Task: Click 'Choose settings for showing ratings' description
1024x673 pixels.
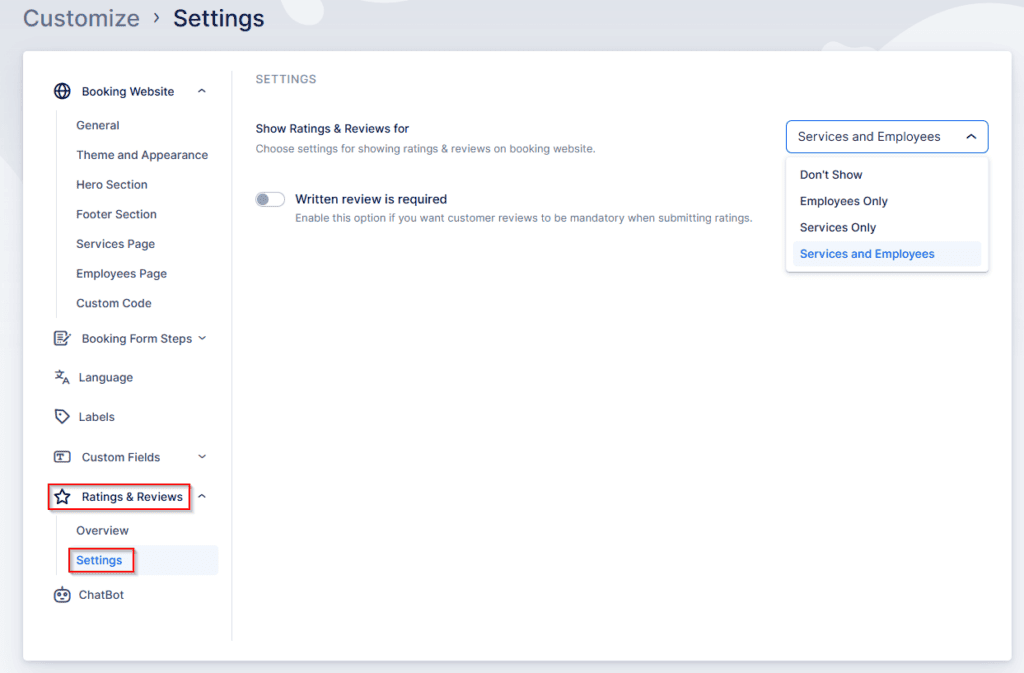Action: pyautogui.click(x=425, y=149)
